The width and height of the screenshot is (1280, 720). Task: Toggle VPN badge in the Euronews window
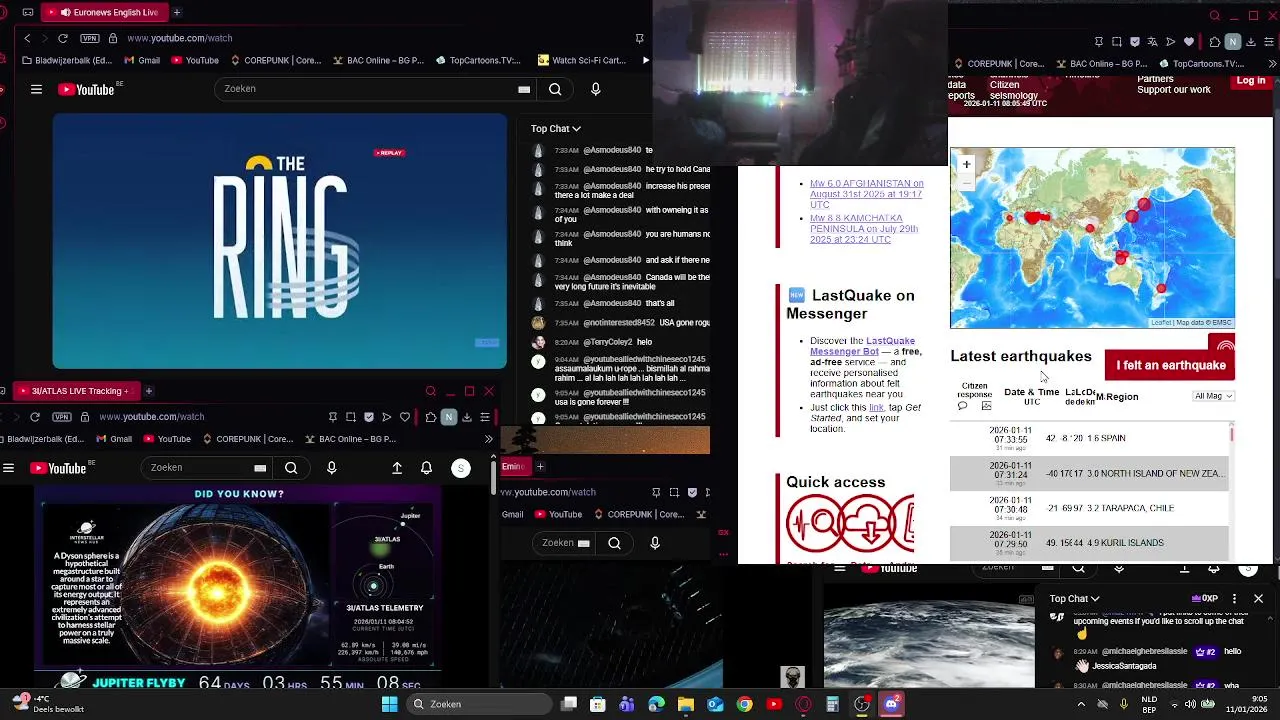(90, 38)
